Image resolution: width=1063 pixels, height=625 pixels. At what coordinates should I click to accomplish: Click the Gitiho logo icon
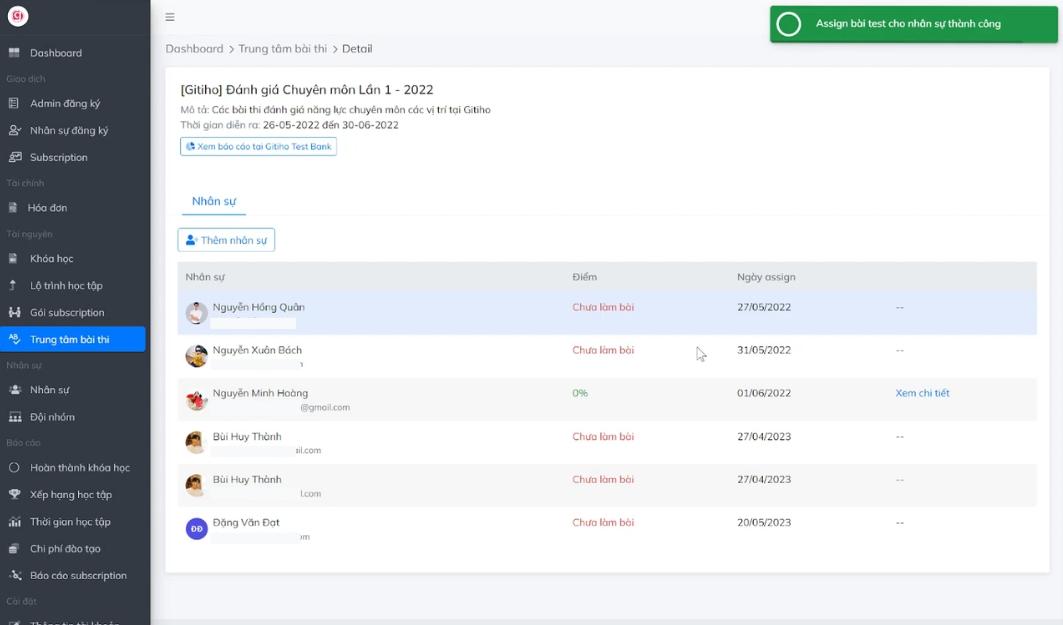(17, 16)
